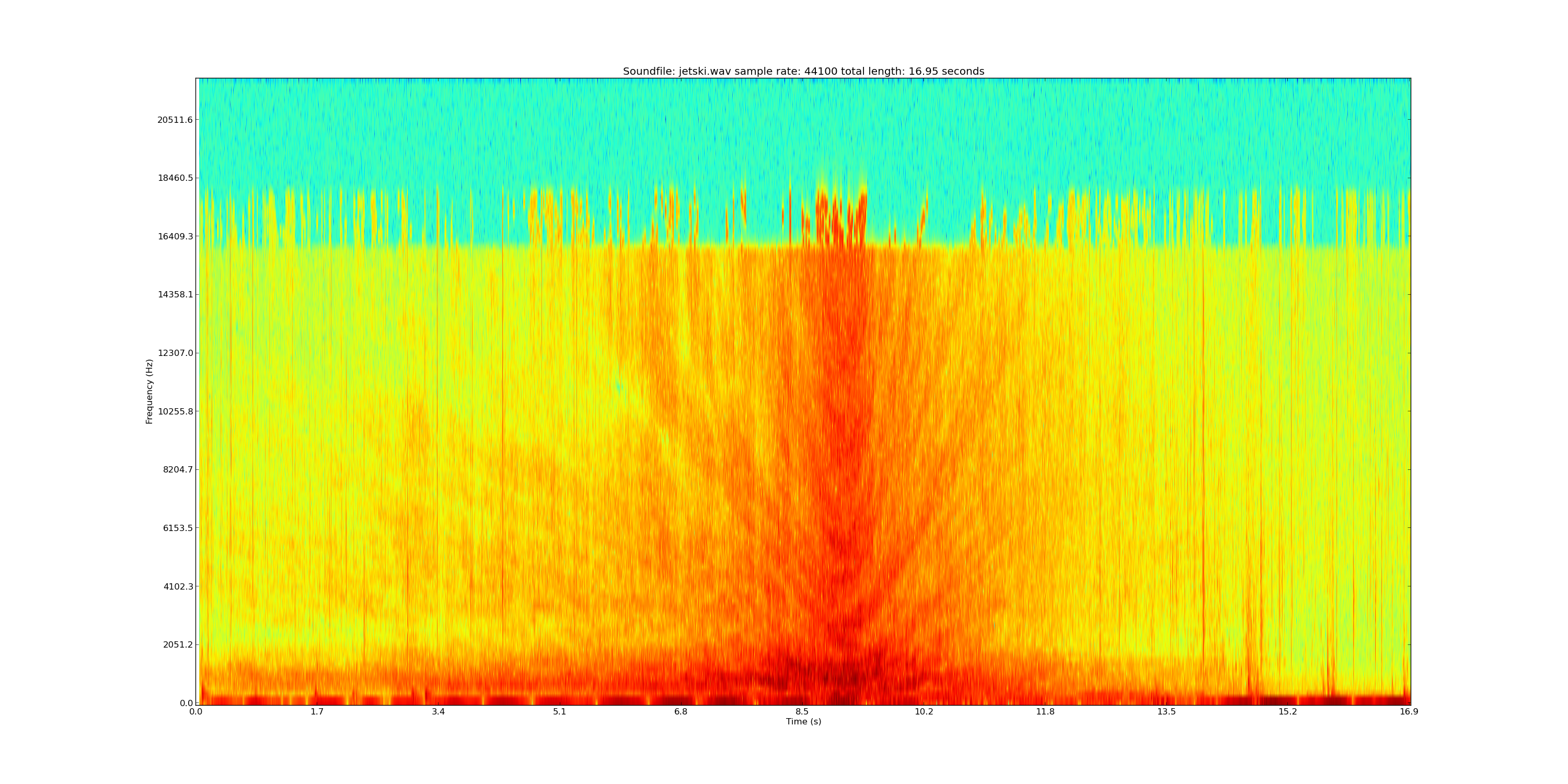
Task: Click the 5.1 time tick label
Action: [559, 711]
